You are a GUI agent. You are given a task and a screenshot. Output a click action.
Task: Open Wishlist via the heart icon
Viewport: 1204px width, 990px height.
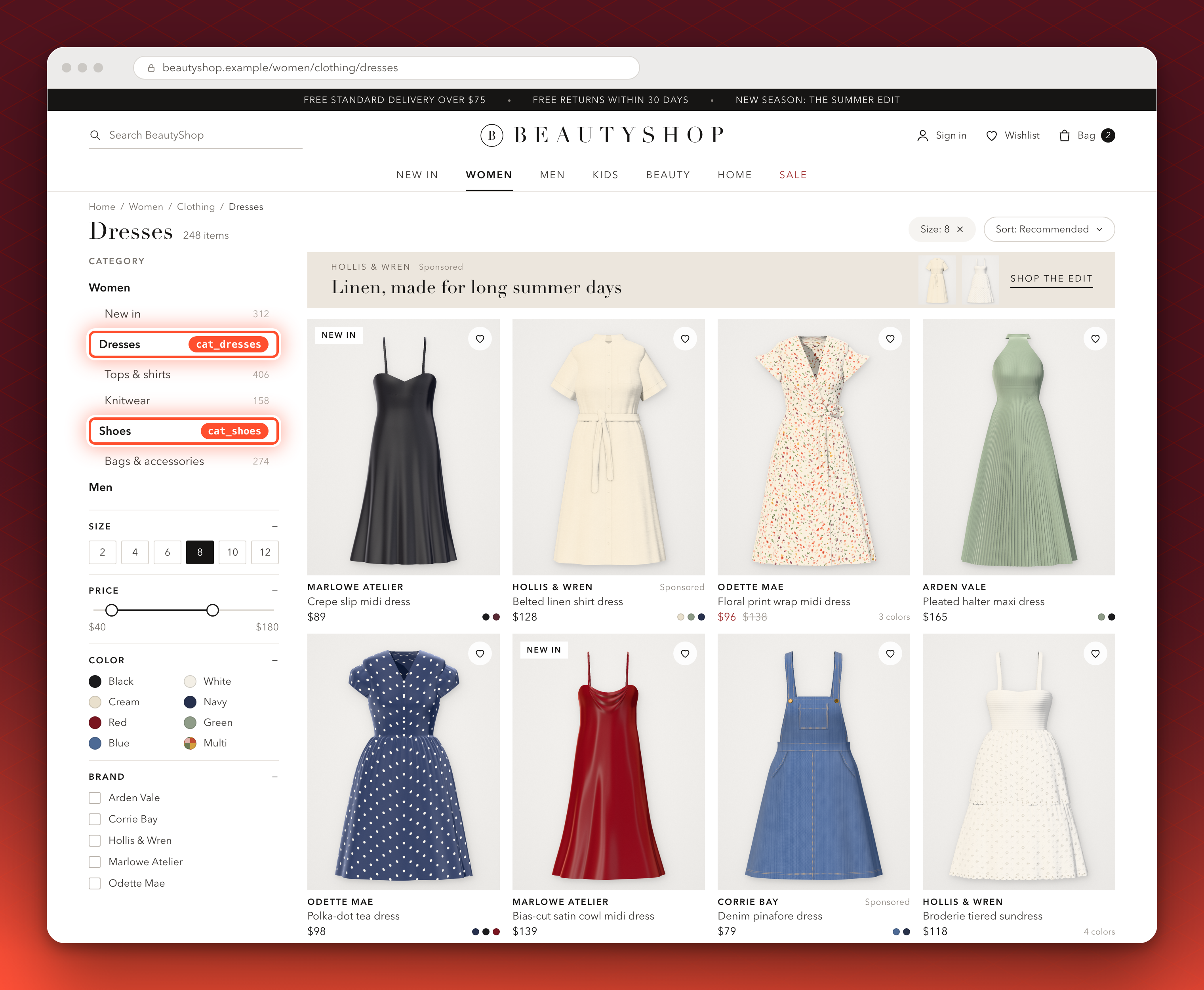click(x=991, y=136)
